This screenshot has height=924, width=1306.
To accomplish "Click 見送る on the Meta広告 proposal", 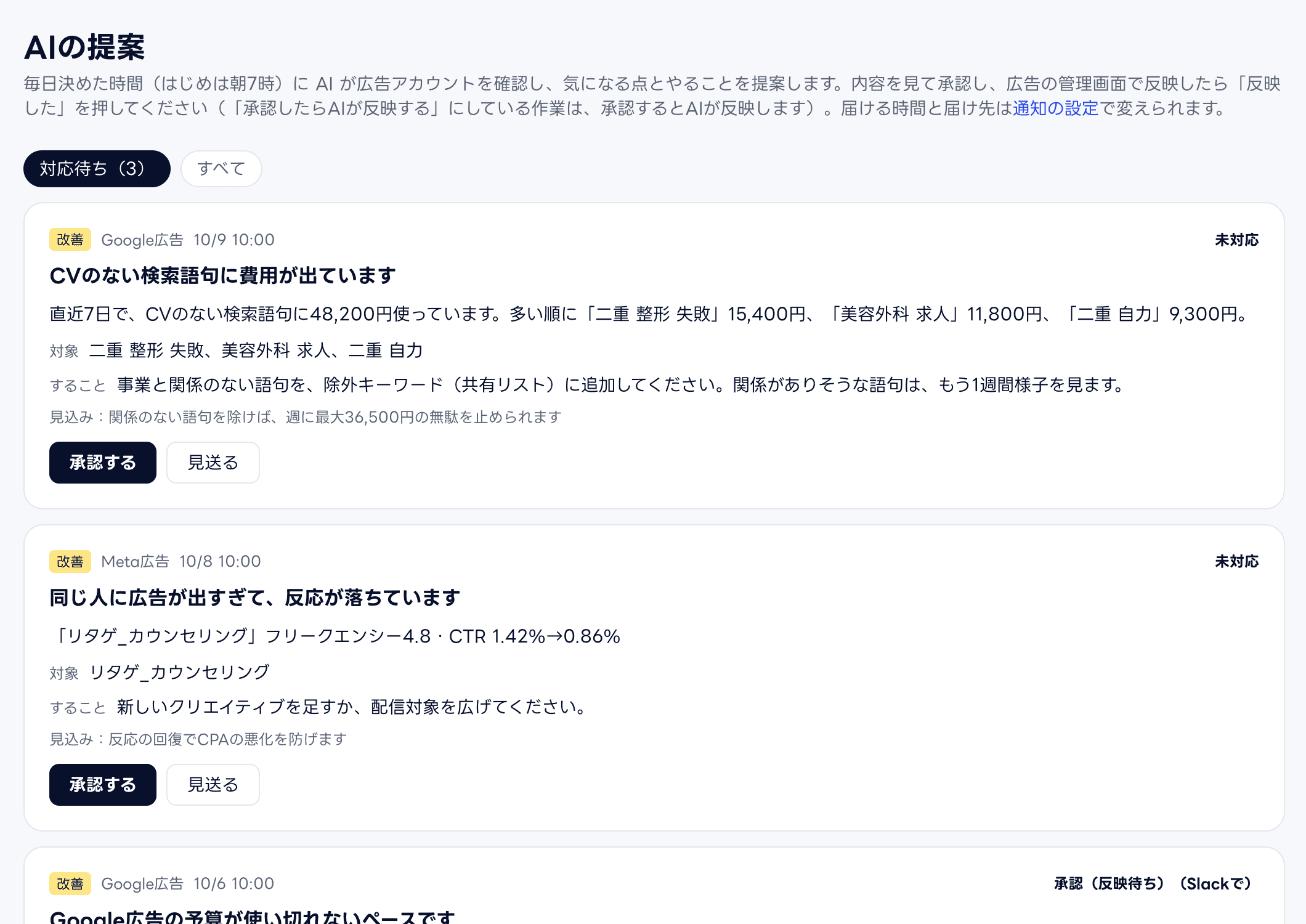I will coord(213,785).
